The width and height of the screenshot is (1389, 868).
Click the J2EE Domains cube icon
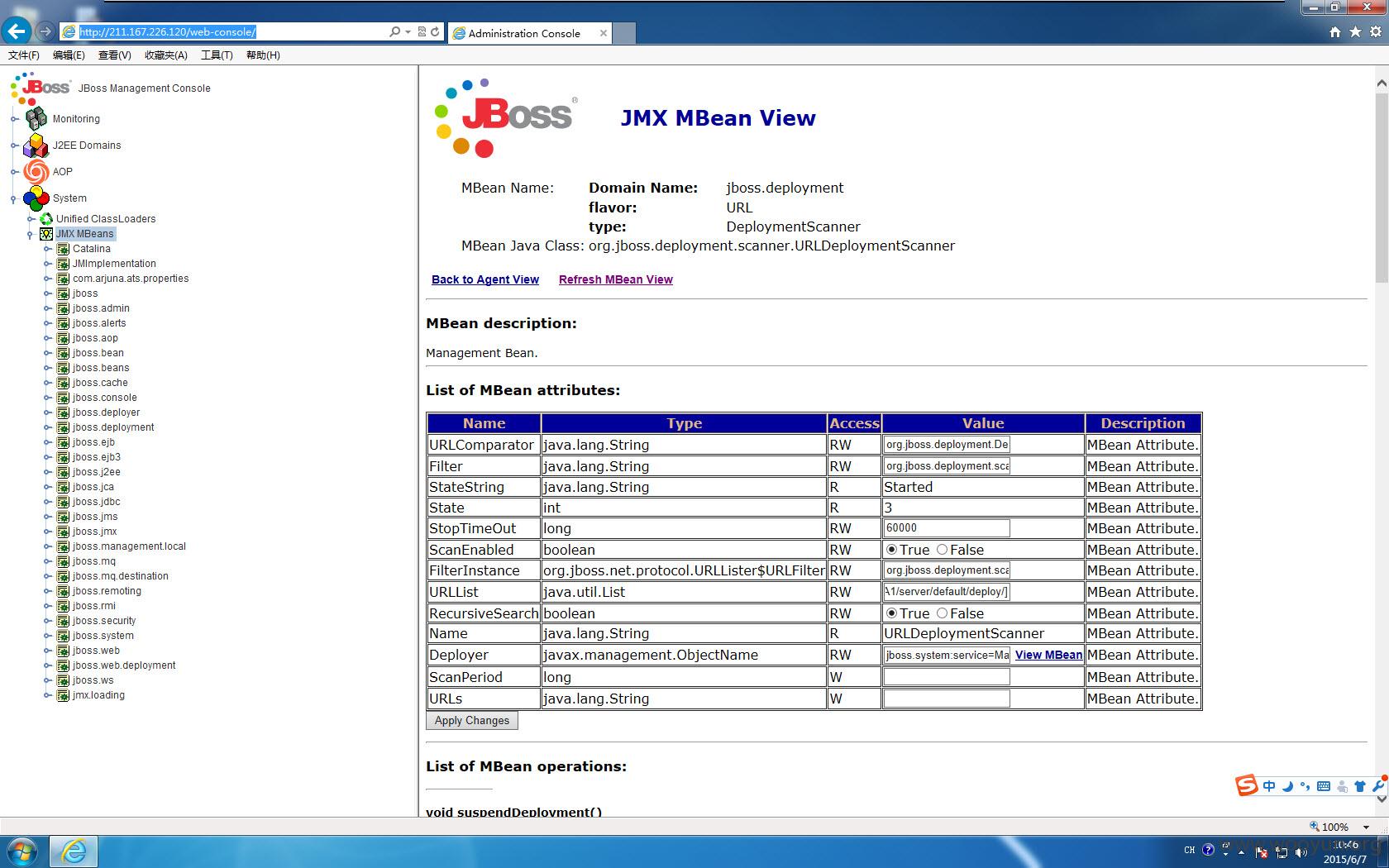click(36, 145)
